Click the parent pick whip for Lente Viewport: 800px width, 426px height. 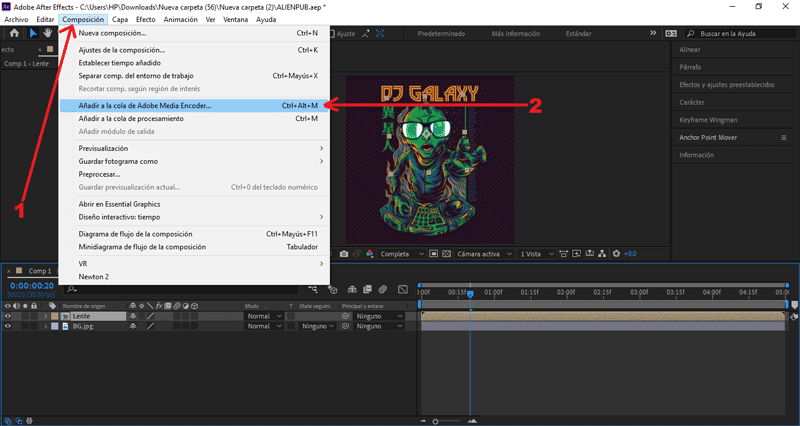[x=345, y=316]
